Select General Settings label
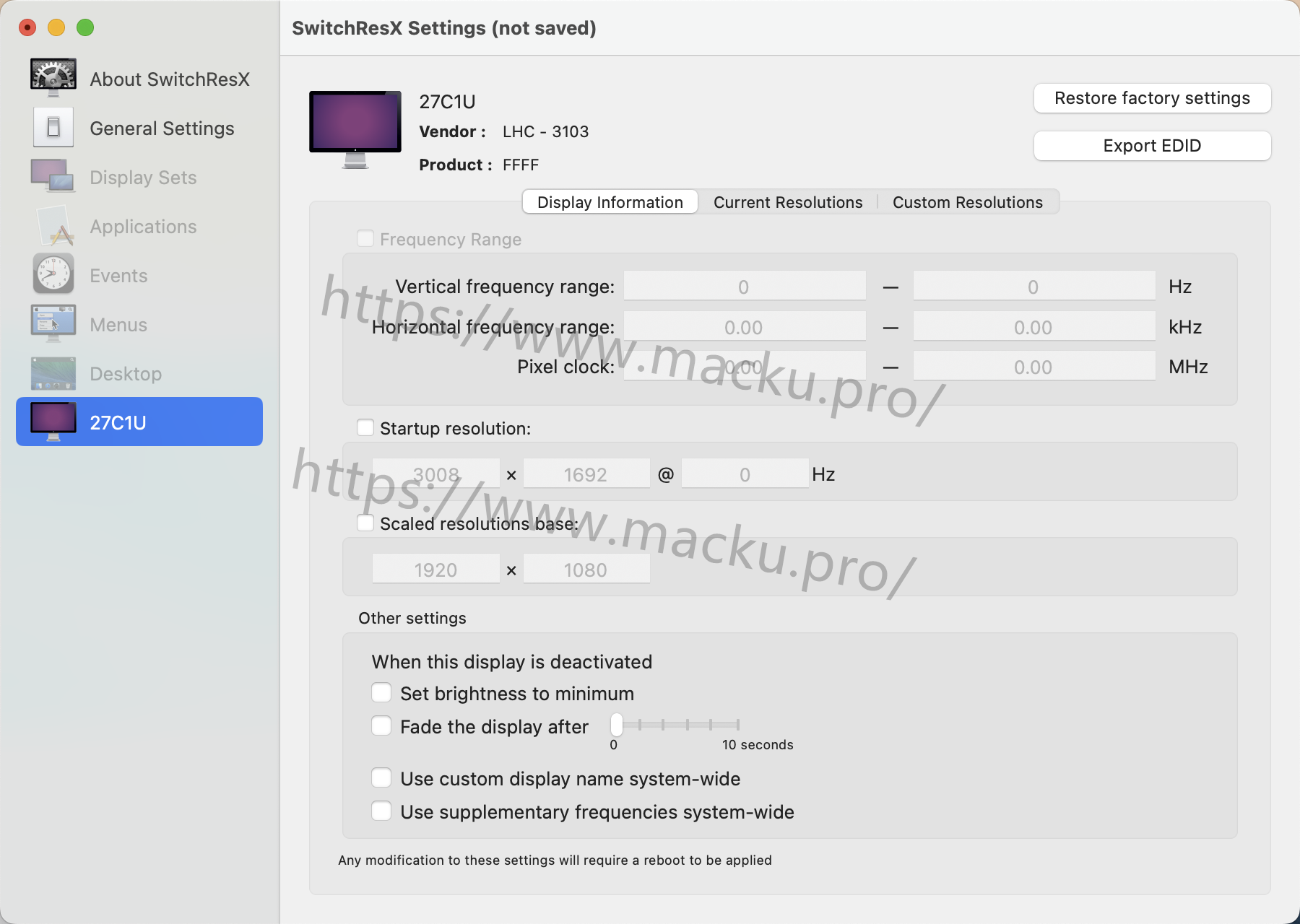Image resolution: width=1300 pixels, height=924 pixels. (162, 128)
